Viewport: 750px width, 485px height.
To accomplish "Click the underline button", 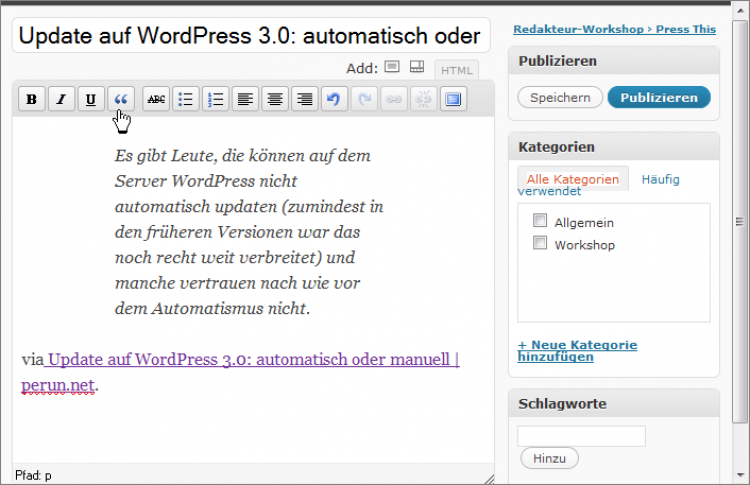I will coord(91,99).
